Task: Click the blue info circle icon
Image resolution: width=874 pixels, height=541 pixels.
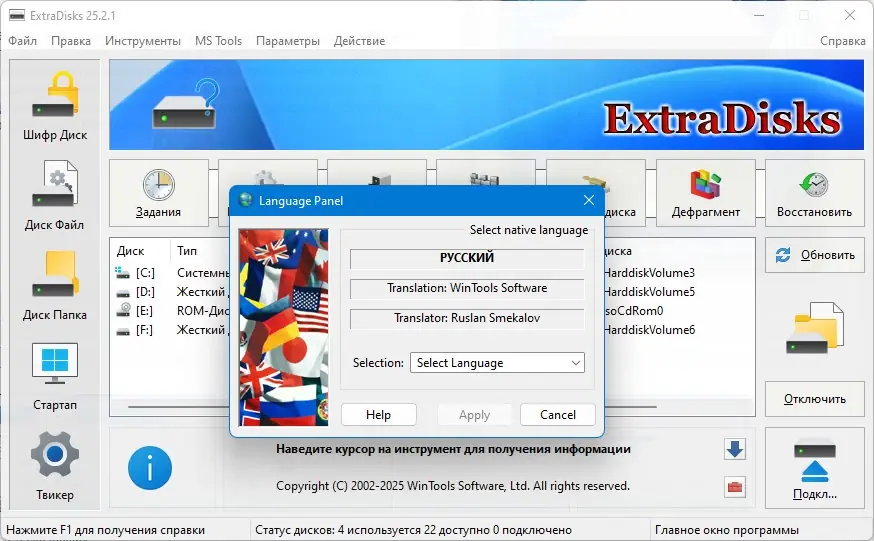Action: pos(150,468)
